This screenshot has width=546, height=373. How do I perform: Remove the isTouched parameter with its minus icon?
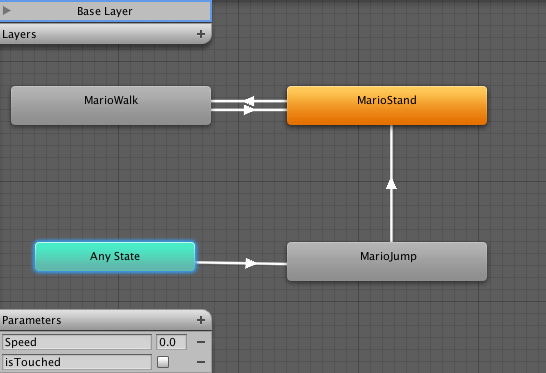(201, 362)
